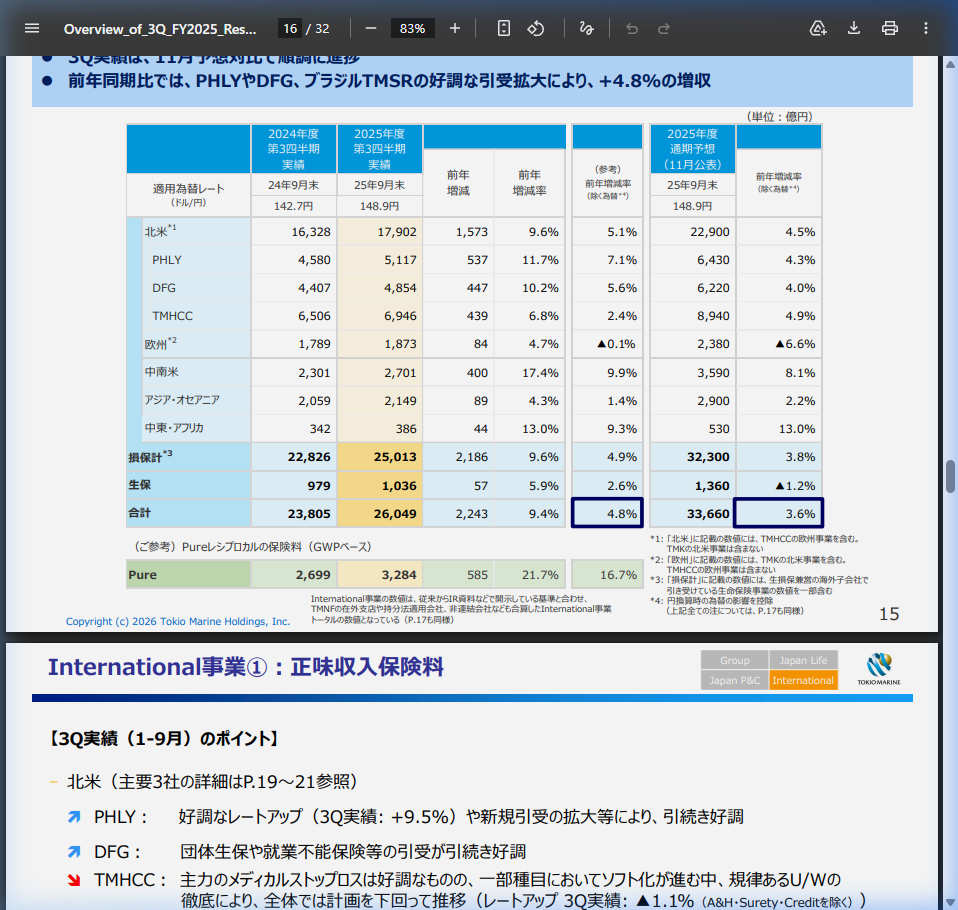Click the DFG row label in table
The image size is (958, 910).
click(164, 288)
